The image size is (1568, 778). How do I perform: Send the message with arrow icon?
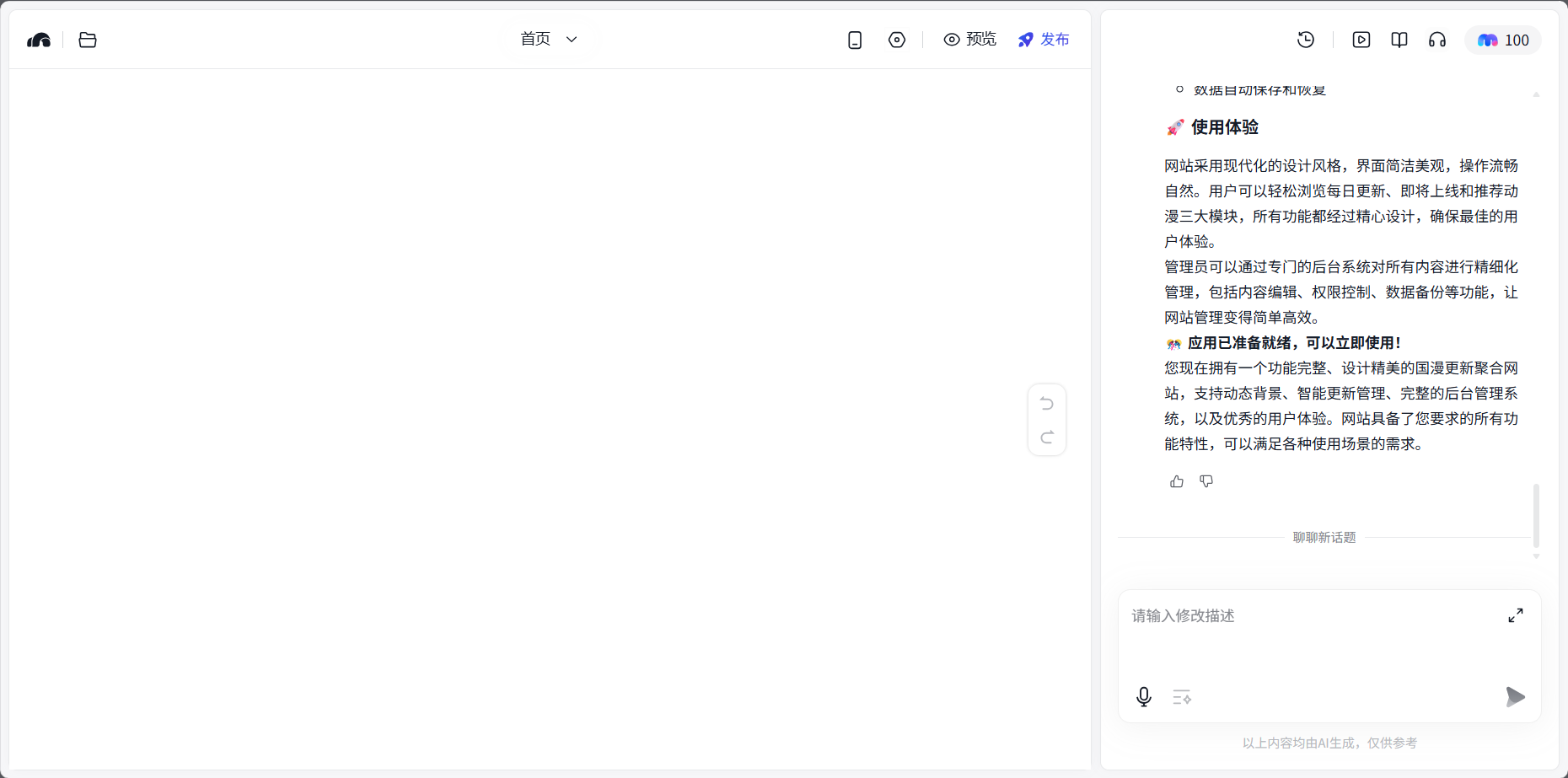(1515, 697)
